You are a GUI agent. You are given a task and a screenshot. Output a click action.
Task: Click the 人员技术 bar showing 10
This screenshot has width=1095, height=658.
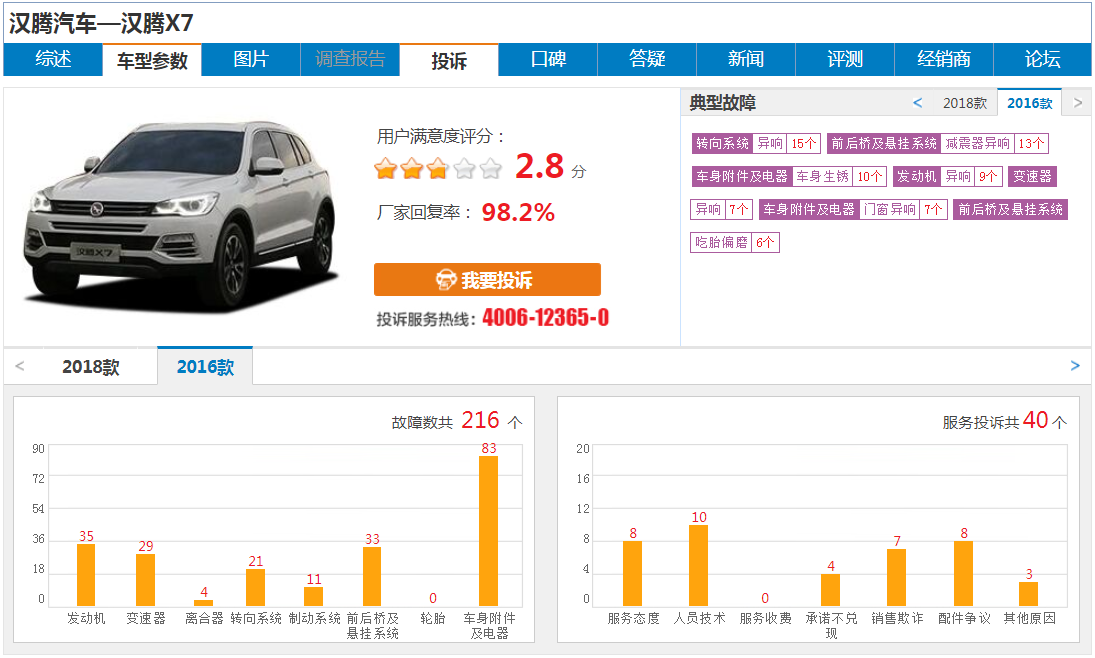699,565
